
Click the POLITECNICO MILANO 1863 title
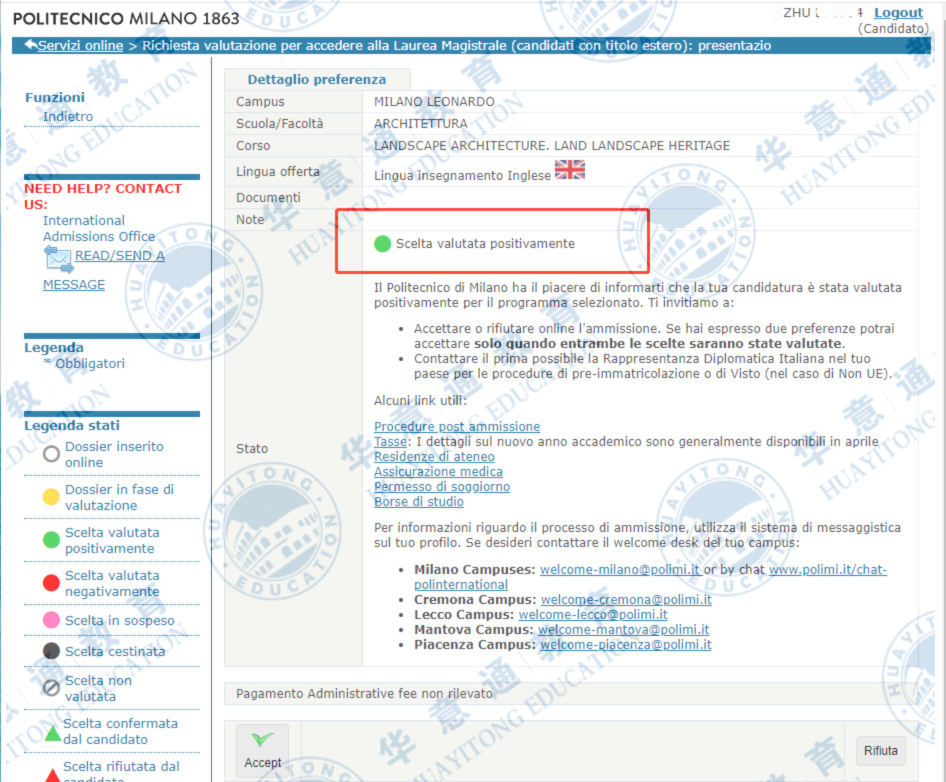(x=126, y=19)
